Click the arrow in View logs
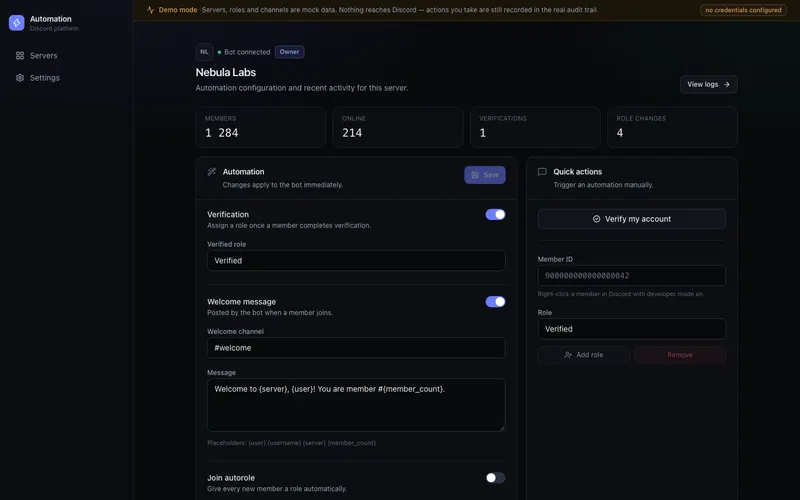The width and height of the screenshot is (800, 500). pyautogui.click(x=727, y=85)
